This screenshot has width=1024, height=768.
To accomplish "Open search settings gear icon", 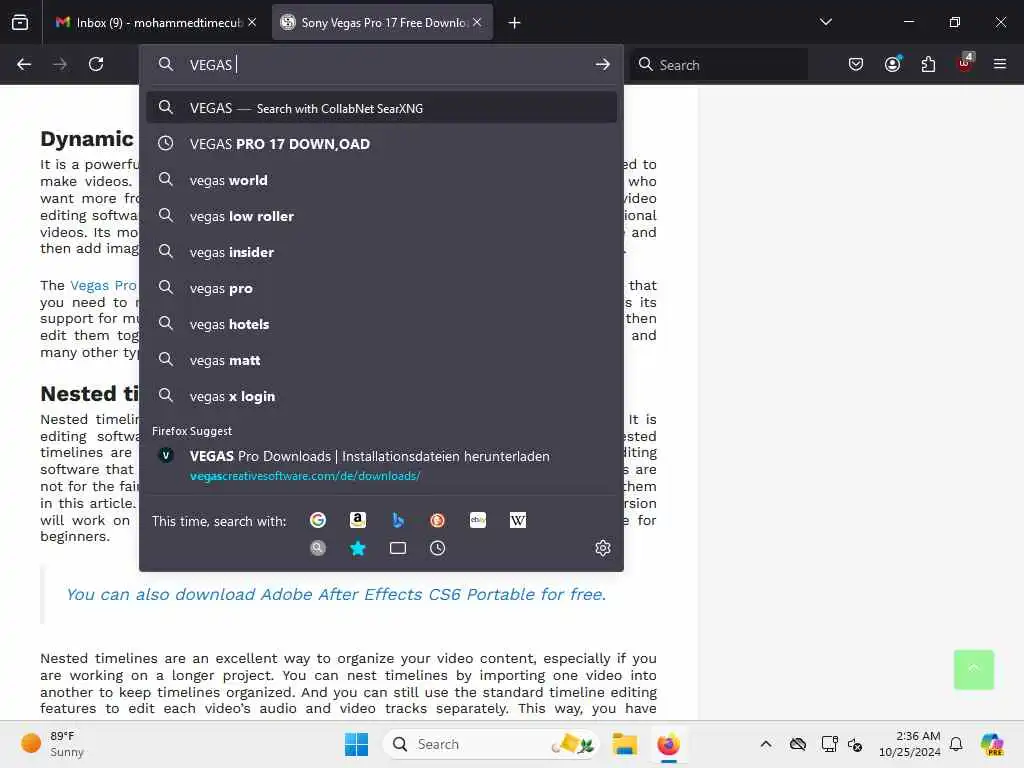I will 603,548.
